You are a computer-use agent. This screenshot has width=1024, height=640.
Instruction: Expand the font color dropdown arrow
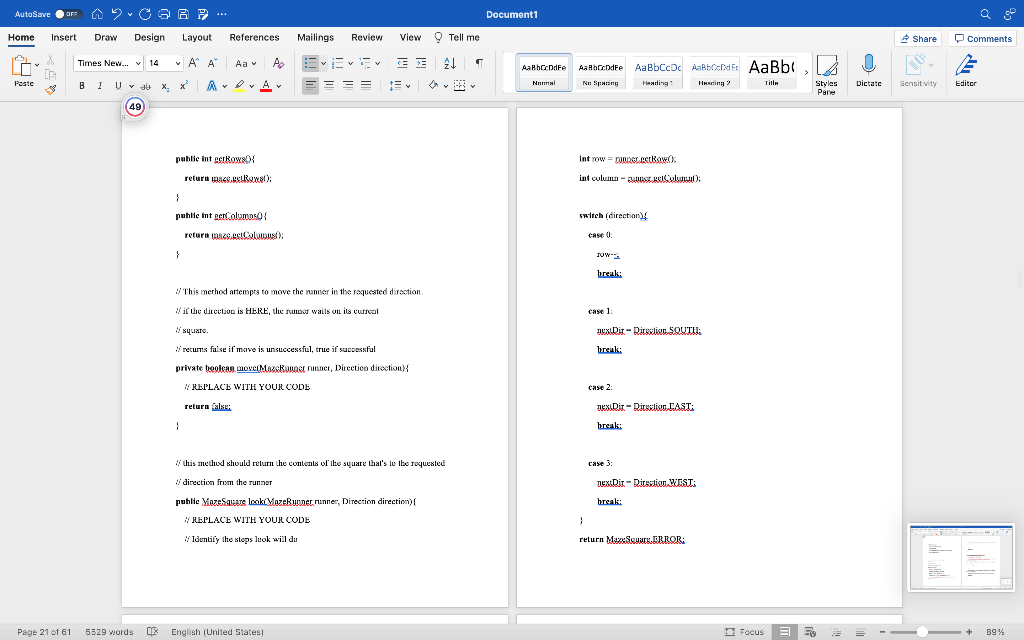coord(279,86)
